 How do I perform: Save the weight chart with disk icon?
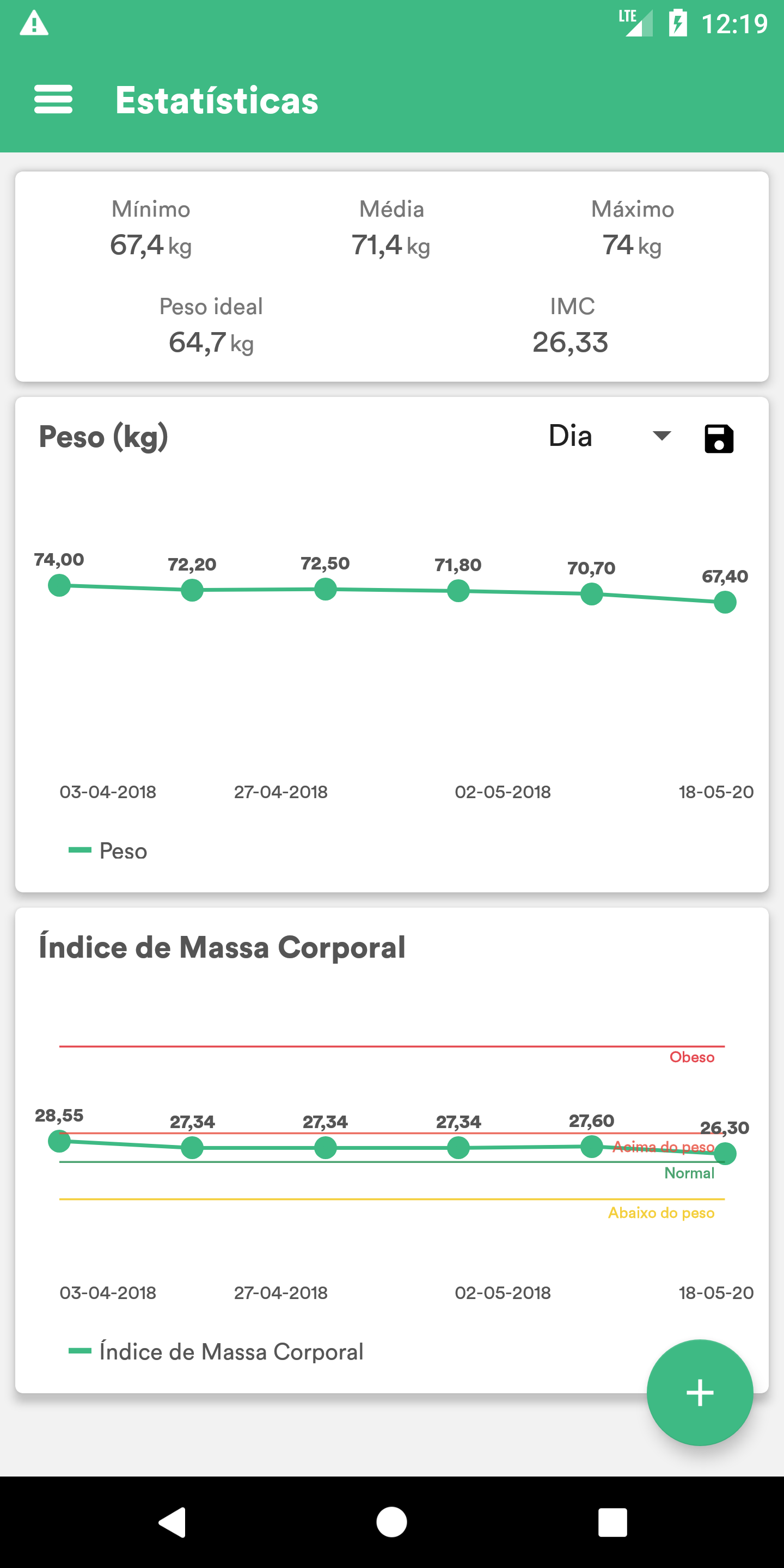tap(718, 438)
